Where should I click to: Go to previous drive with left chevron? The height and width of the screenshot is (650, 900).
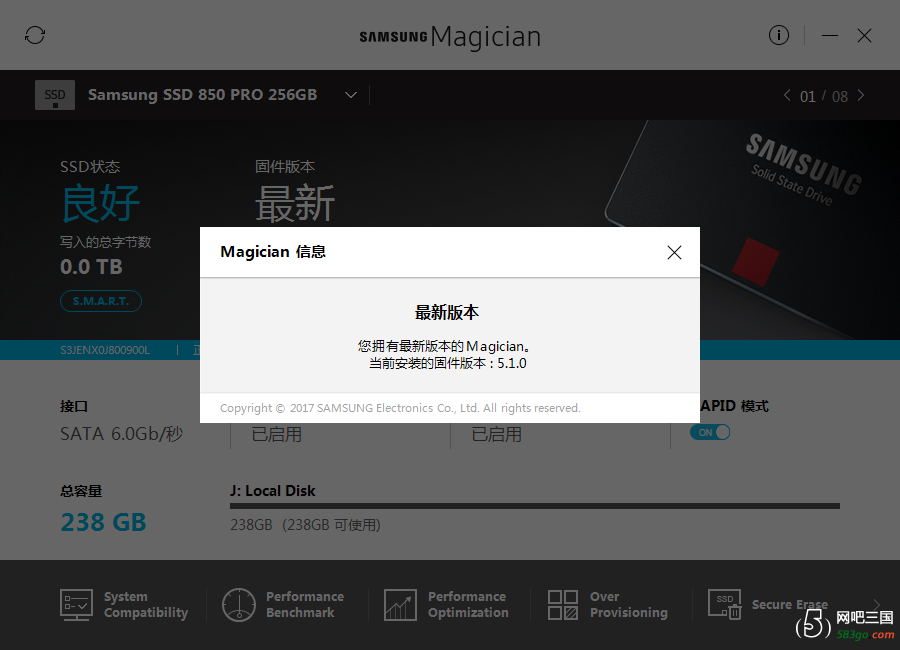pos(787,95)
